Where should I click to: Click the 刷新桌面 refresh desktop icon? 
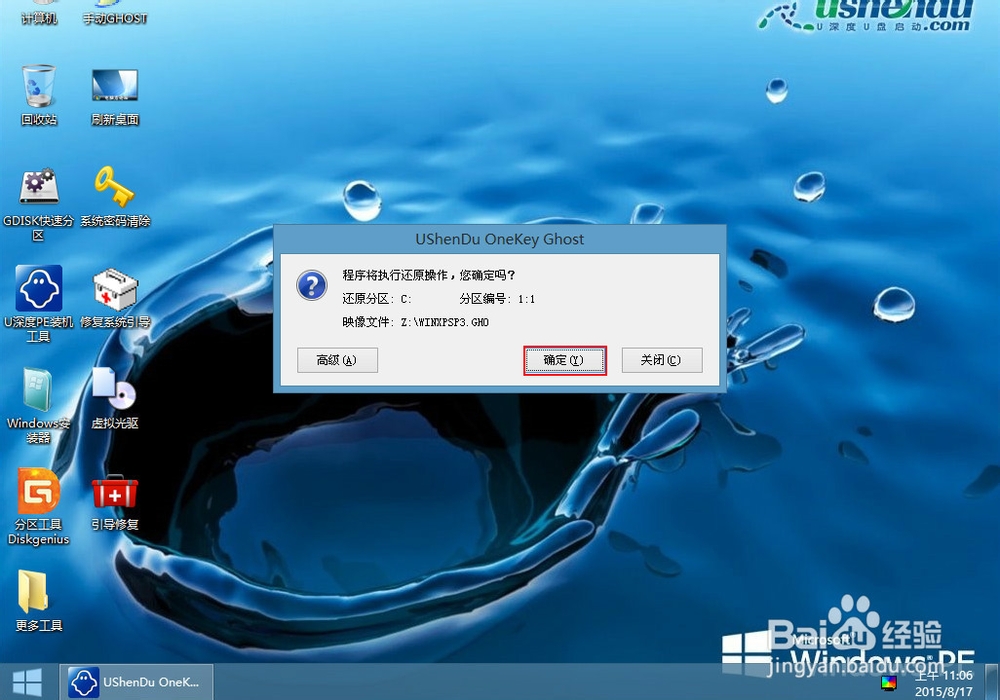click(x=115, y=96)
